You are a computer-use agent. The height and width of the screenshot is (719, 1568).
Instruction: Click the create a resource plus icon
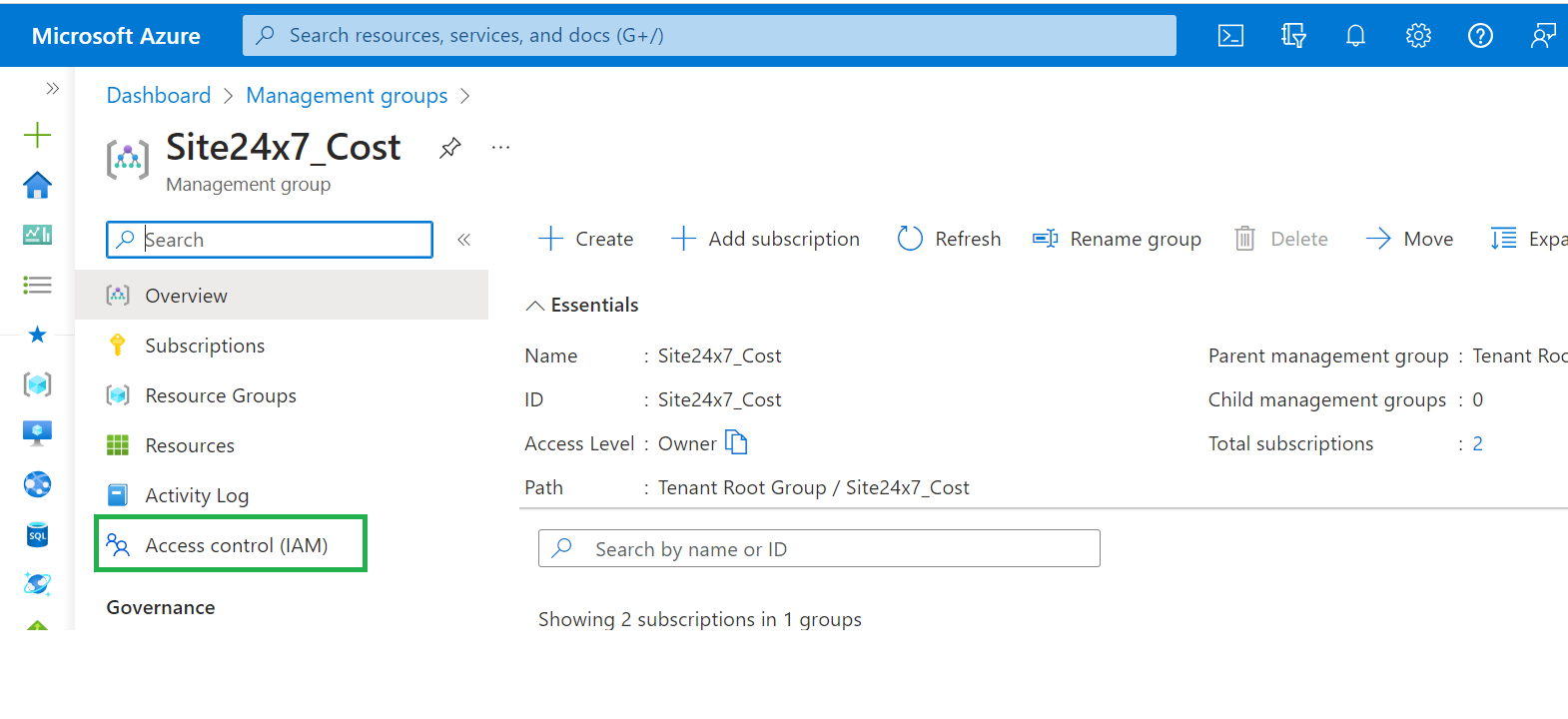tap(37, 135)
